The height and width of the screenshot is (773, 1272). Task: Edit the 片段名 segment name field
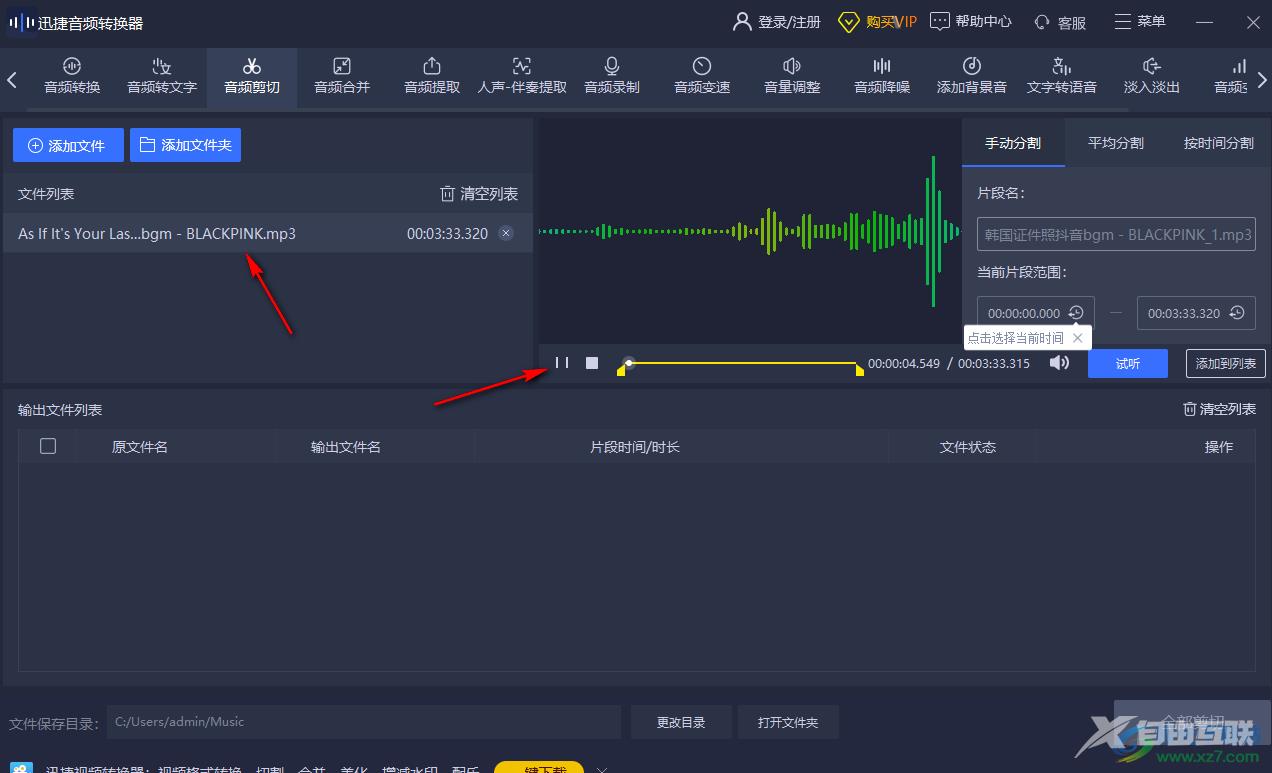(1116, 235)
